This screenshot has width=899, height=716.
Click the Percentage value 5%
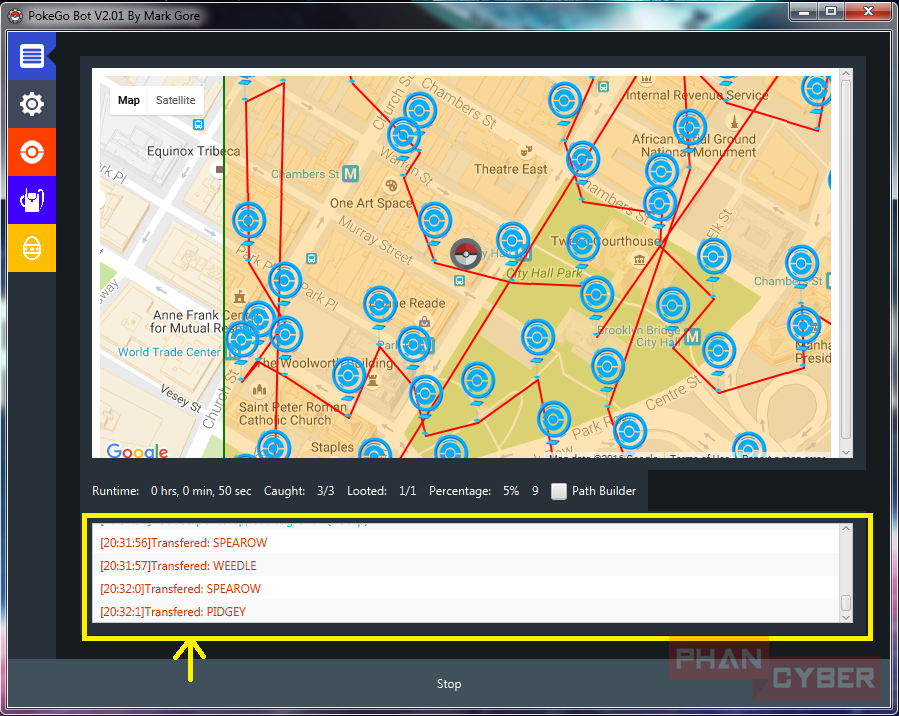tap(511, 491)
